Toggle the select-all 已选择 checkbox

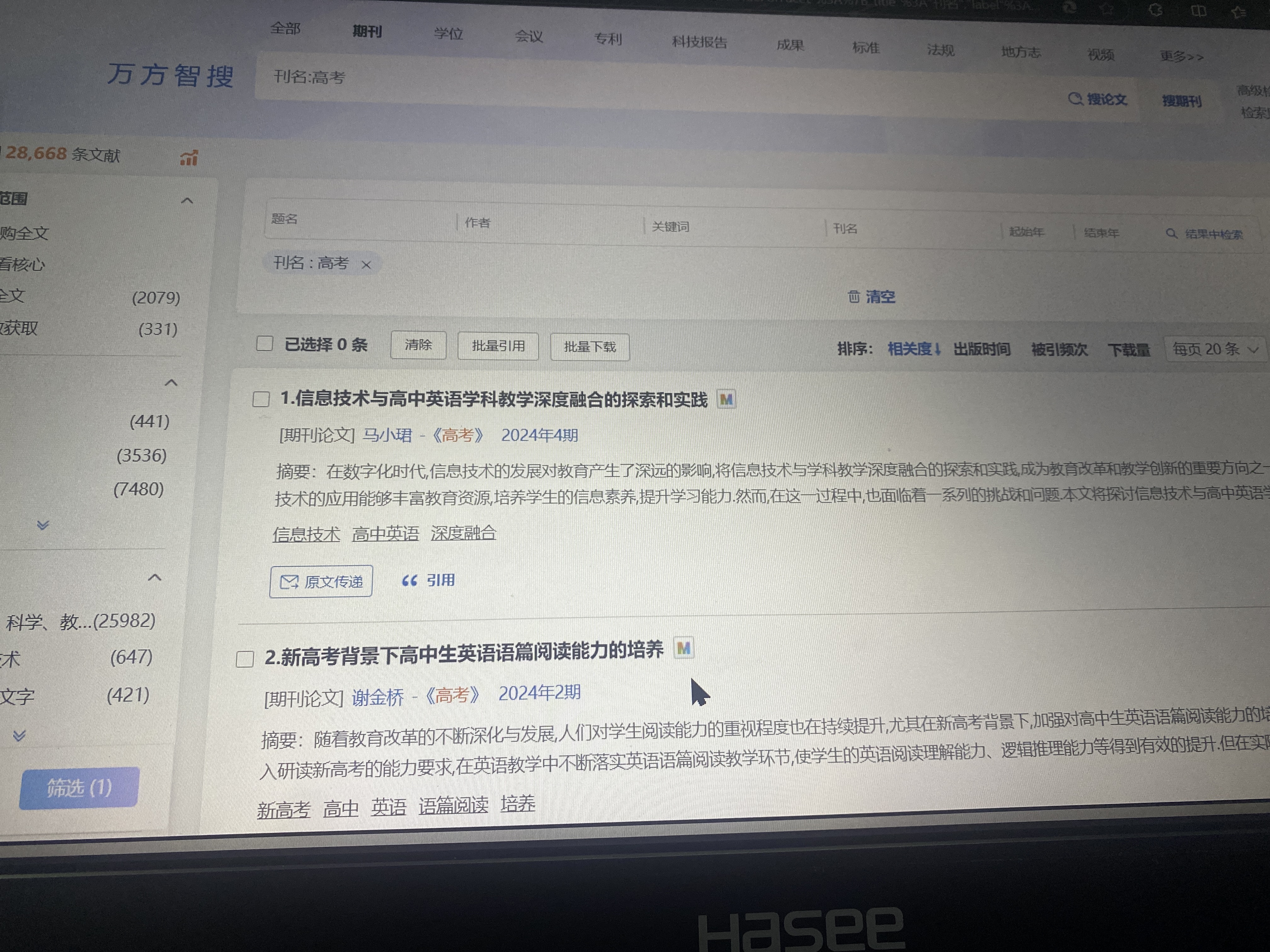[x=264, y=343]
